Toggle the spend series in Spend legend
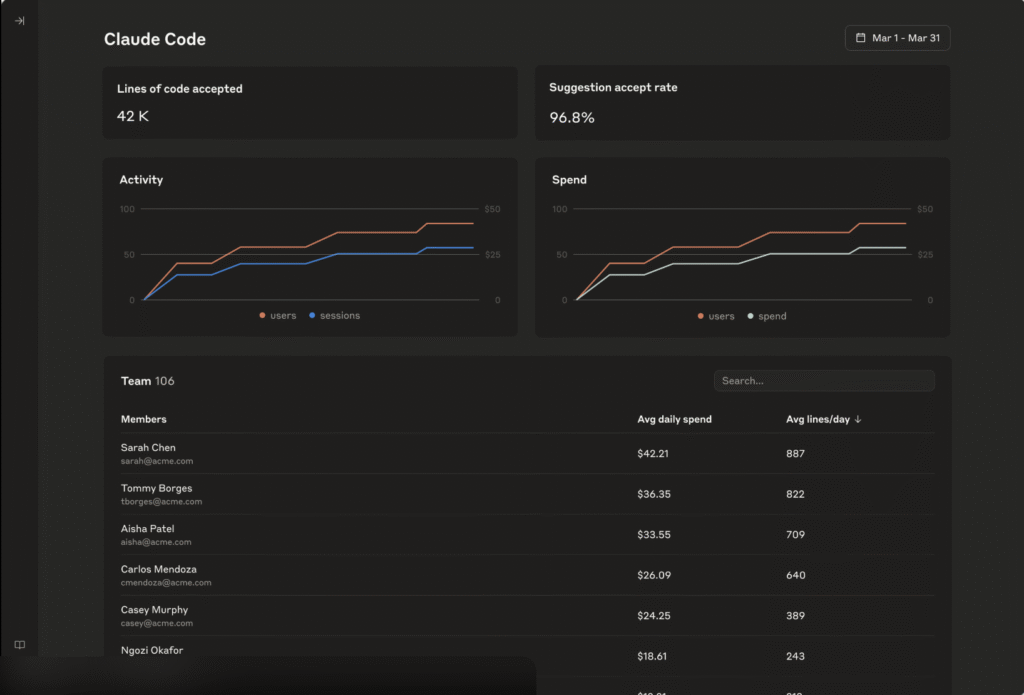Image resolution: width=1024 pixels, height=695 pixels. [767, 316]
